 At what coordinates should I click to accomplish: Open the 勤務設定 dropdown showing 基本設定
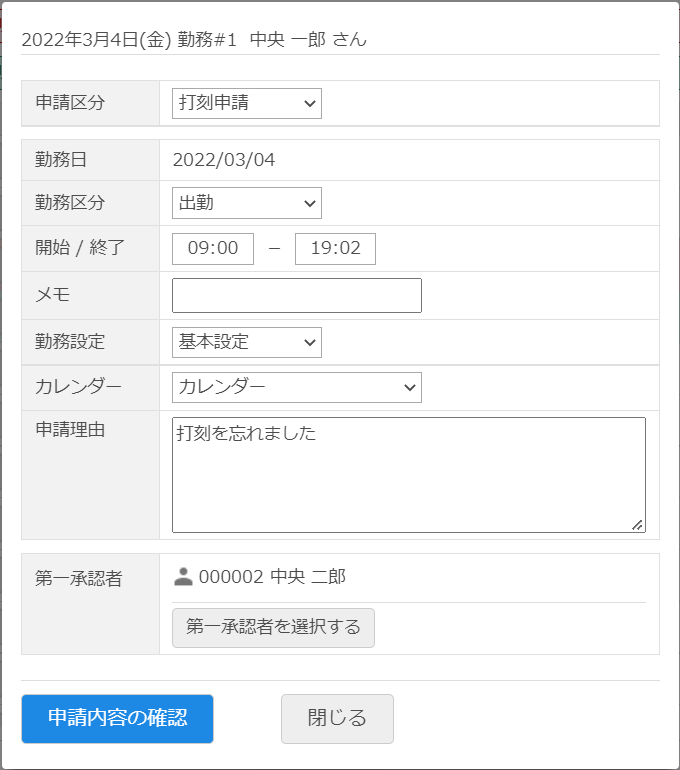click(246, 342)
